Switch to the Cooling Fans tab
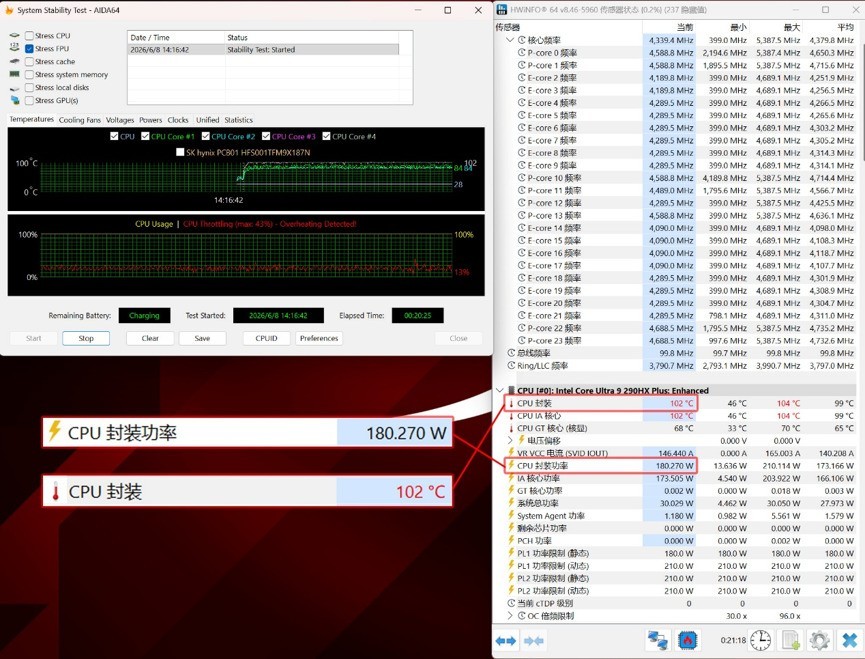The image size is (865, 659). point(80,120)
